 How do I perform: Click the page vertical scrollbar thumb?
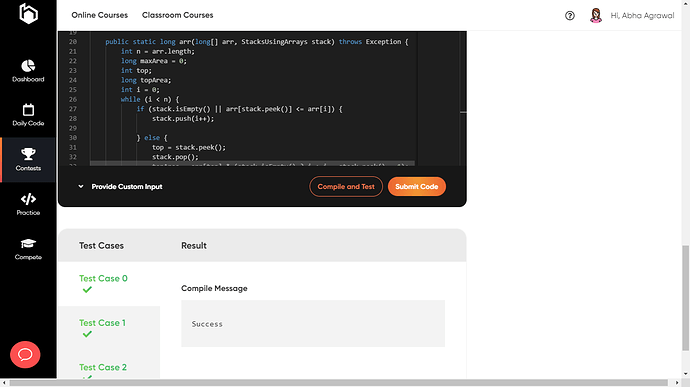(686, 298)
